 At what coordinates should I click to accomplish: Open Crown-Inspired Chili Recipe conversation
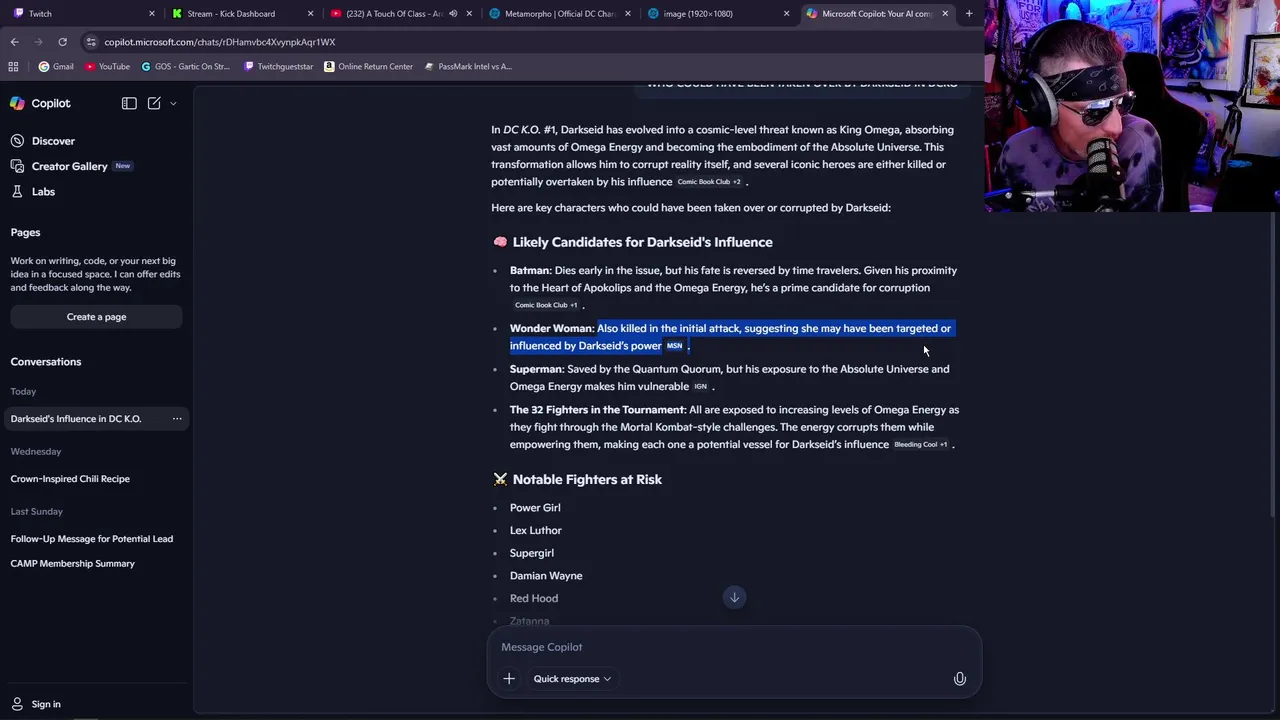tap(70, 479)
